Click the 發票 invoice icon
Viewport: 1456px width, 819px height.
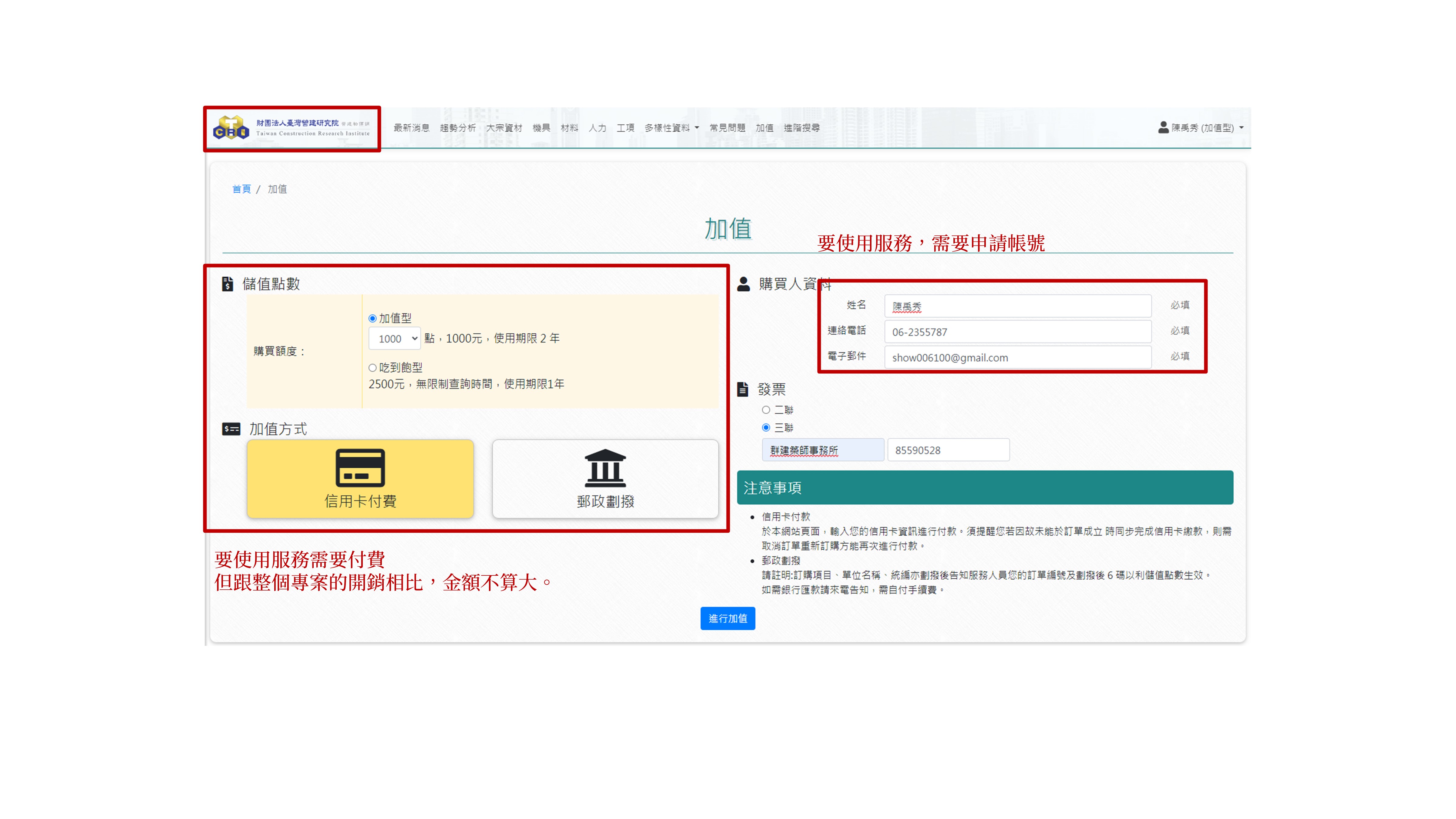click(x=743, y=389)
